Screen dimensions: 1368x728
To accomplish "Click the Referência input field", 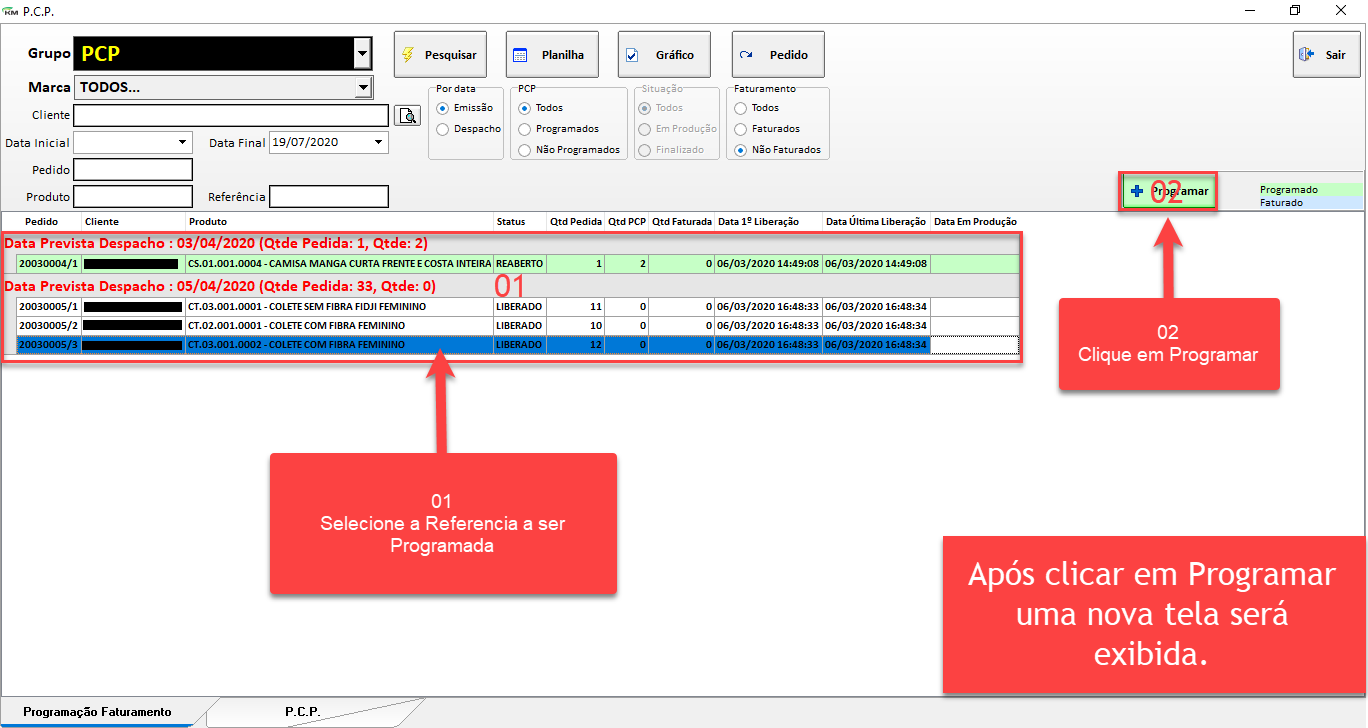I will pyautogui.click(x=329, y=197).
